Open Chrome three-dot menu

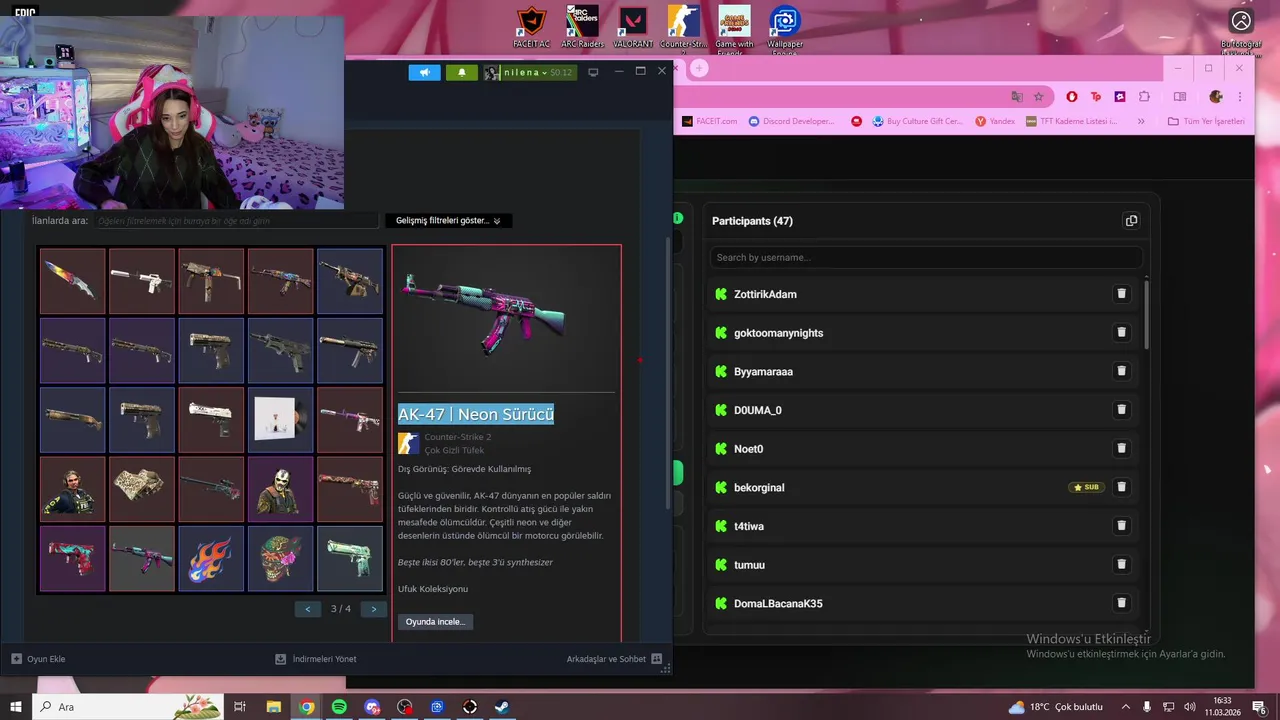tap(1241, 97)
